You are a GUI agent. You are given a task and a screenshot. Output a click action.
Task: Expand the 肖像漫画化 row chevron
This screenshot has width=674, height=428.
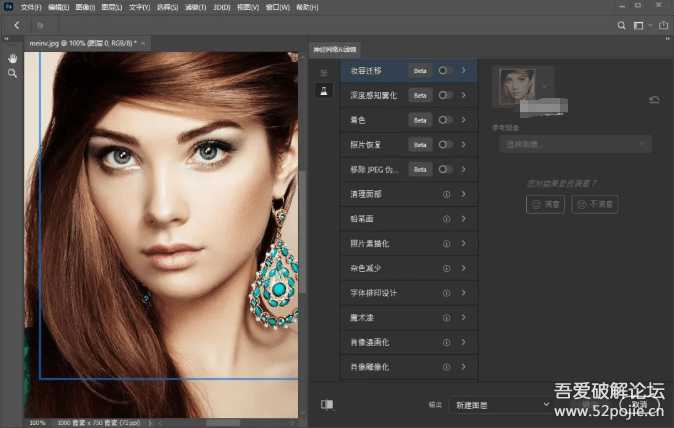point(463,342)
